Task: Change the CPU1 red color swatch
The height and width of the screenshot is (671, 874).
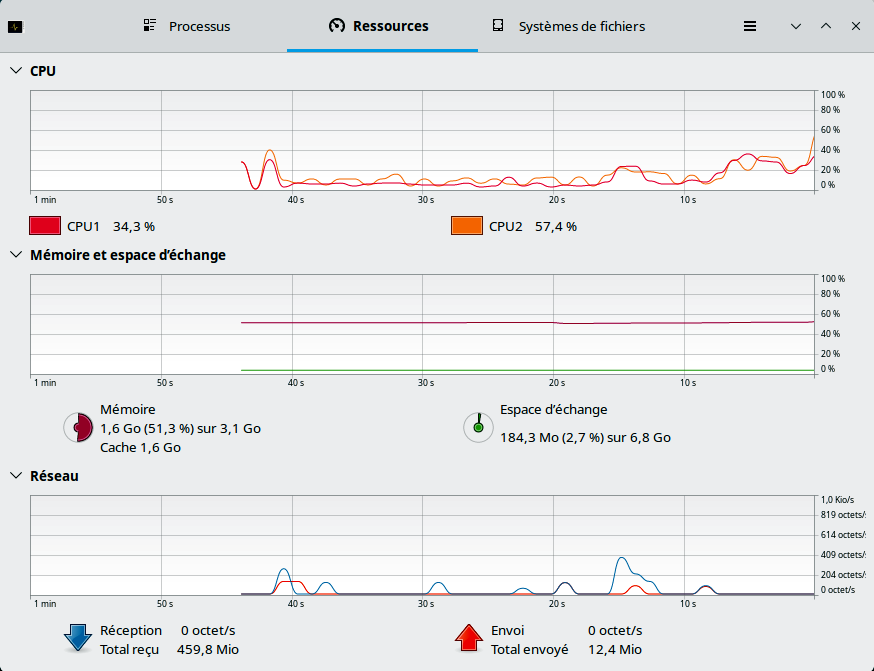Action: click(x=45, y=226)
